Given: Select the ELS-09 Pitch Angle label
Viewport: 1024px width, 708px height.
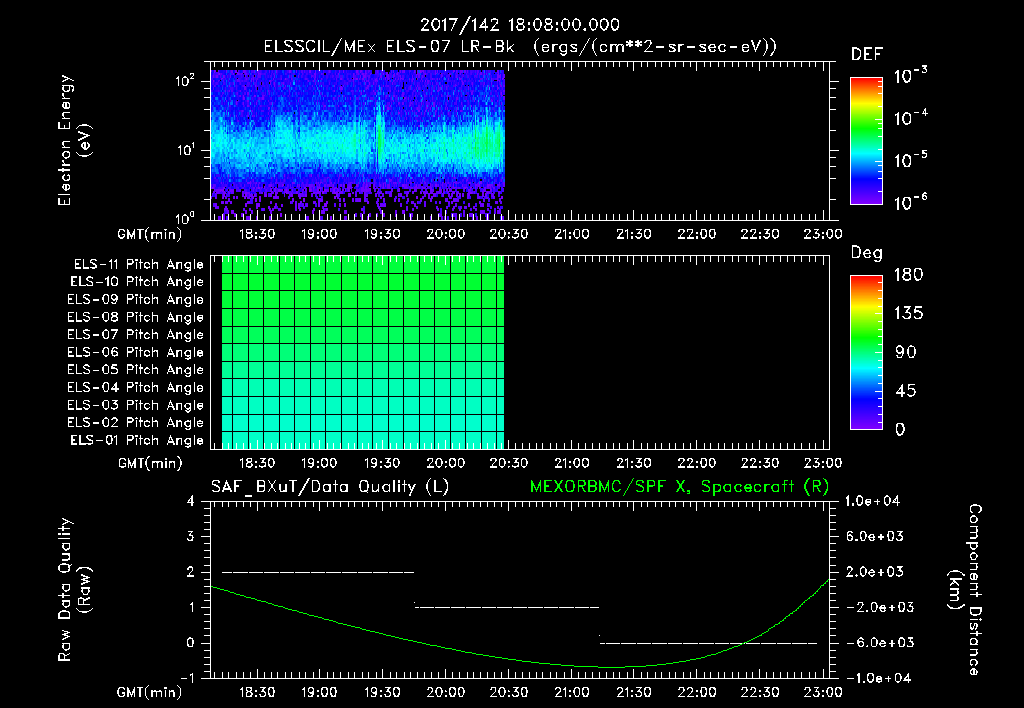Looking at the screenshot, I should pos(135,300).
